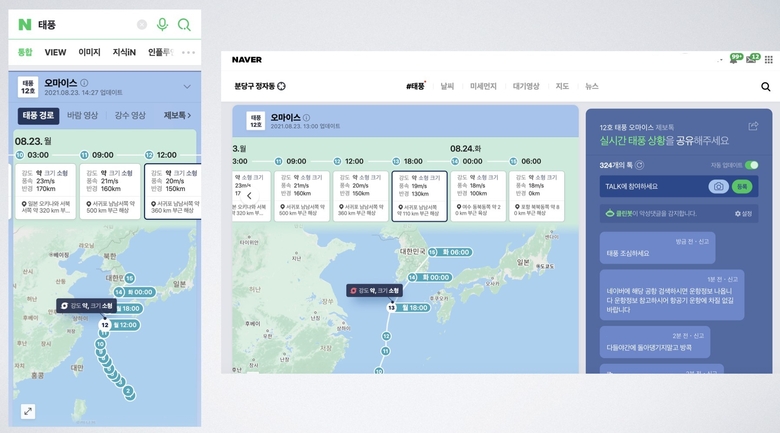The image size is (780, 433).
Task: Collapse the 오마이스 panel with the chevron in mobile
Action: pyautogui.click(x=187, y=87)
